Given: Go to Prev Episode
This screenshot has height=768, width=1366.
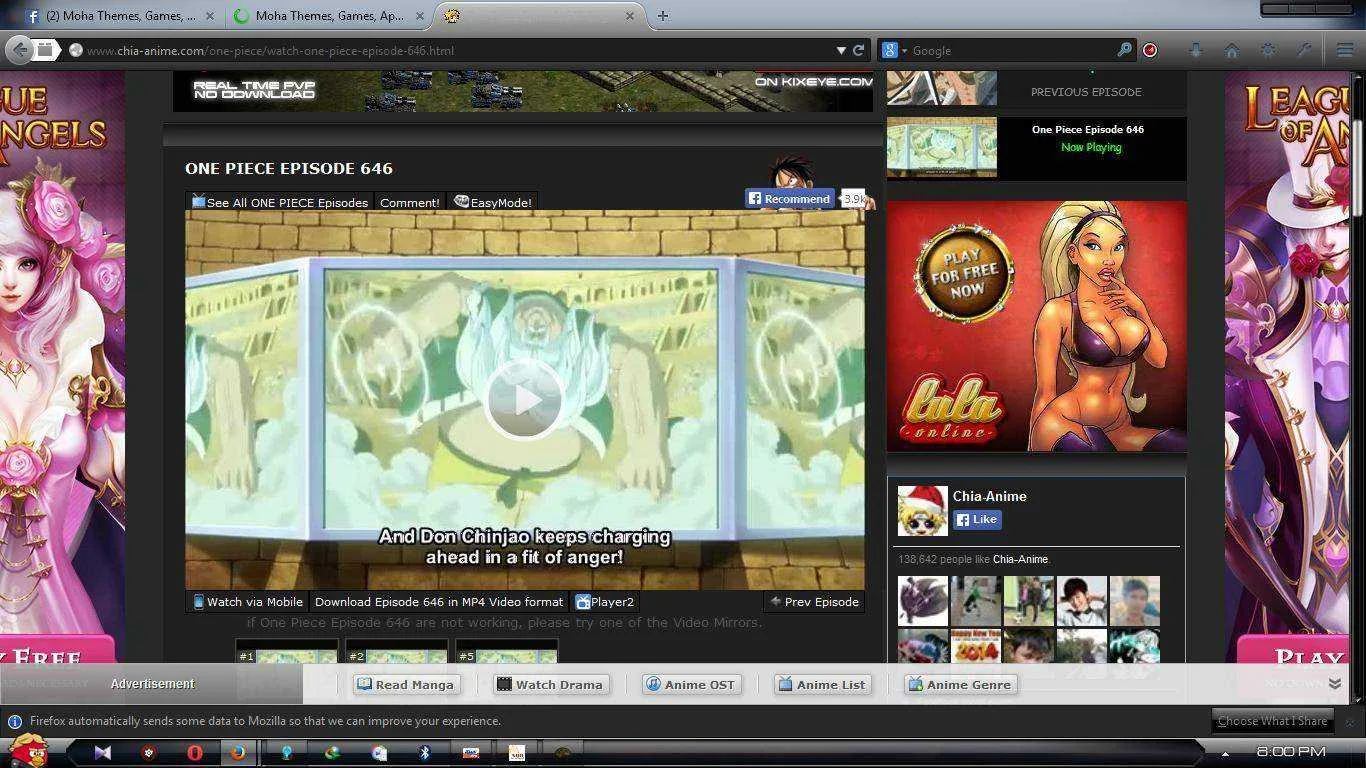Looking at the screenshot, I should pyautogui.click(x=814, y=602).
